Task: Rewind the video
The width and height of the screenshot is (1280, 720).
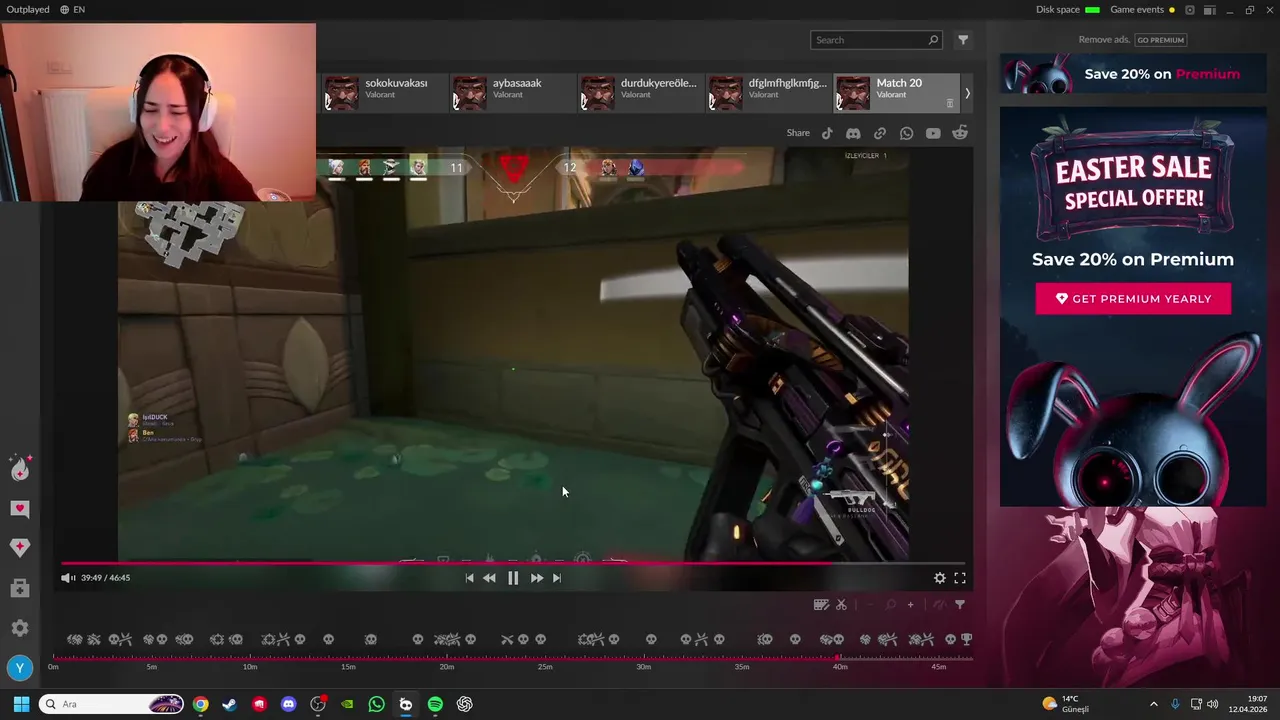Action: click(489, 578)
